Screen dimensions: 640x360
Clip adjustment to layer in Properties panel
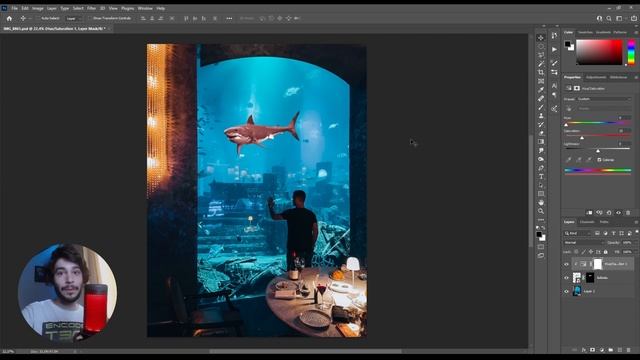click(589, 213)
